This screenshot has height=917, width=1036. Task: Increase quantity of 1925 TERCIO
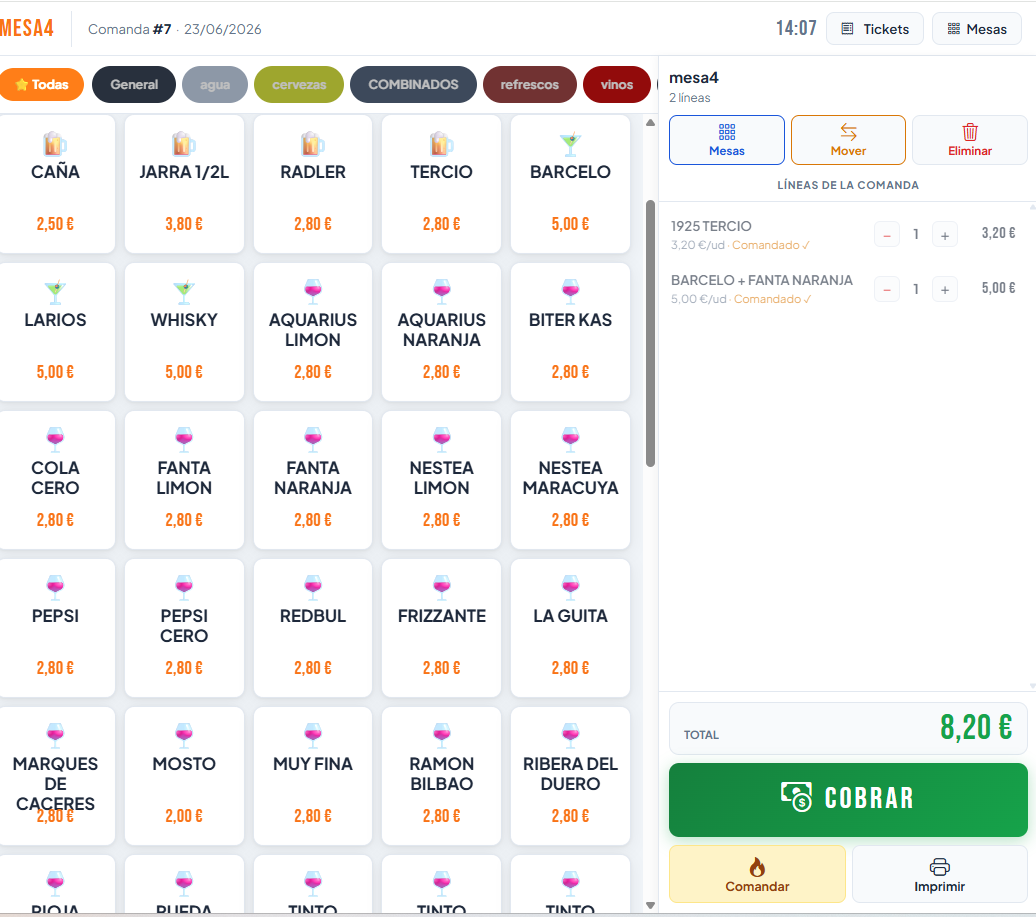click(x=945, y=235)
